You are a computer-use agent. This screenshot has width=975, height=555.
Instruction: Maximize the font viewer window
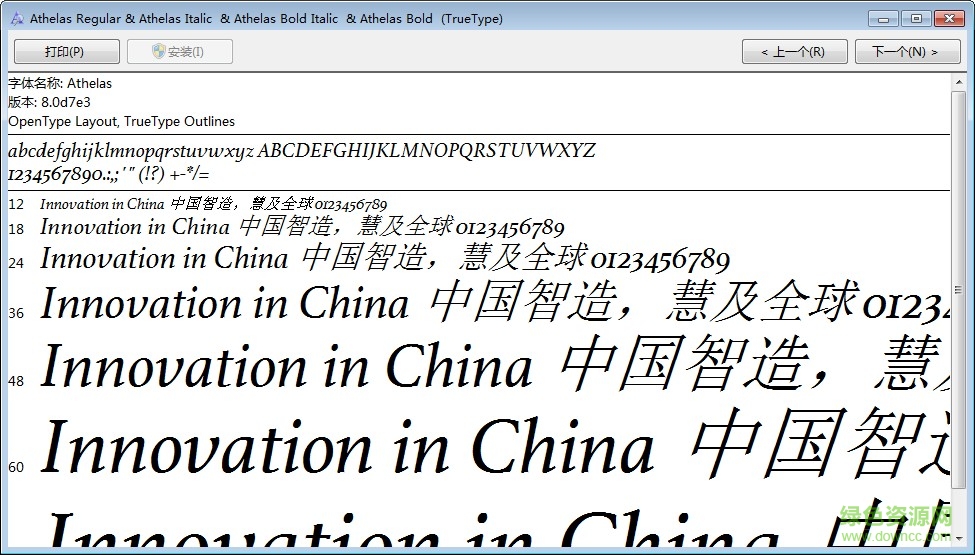pyautogui.click(x=914, y=18)
